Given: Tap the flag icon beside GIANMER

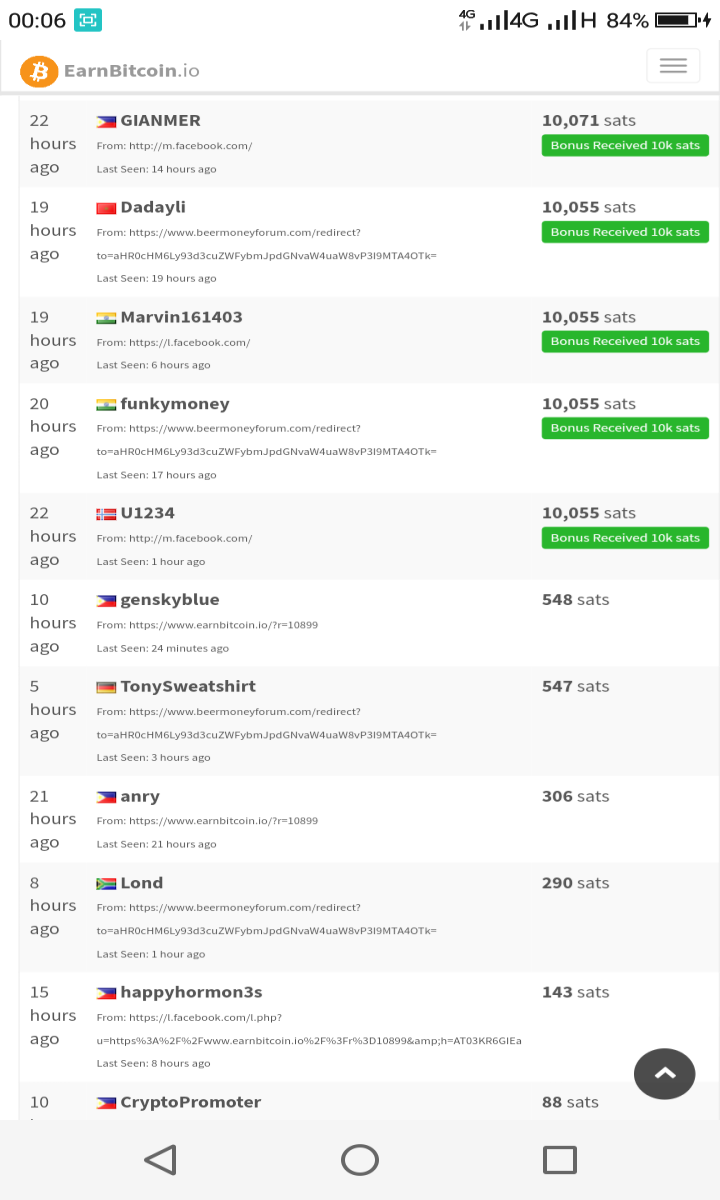Looking at the screenshot, I should coord(106,121).
